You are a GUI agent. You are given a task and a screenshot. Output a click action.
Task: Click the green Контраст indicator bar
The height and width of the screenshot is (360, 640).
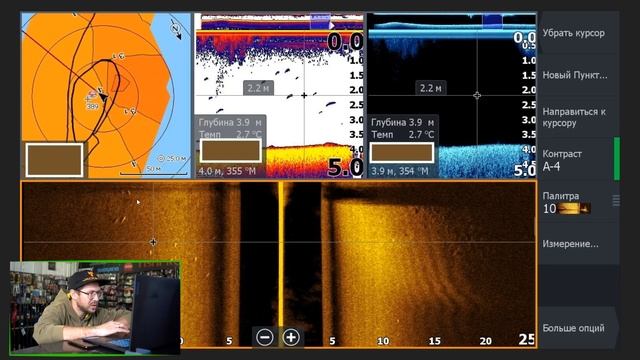[x=617, y=159]
